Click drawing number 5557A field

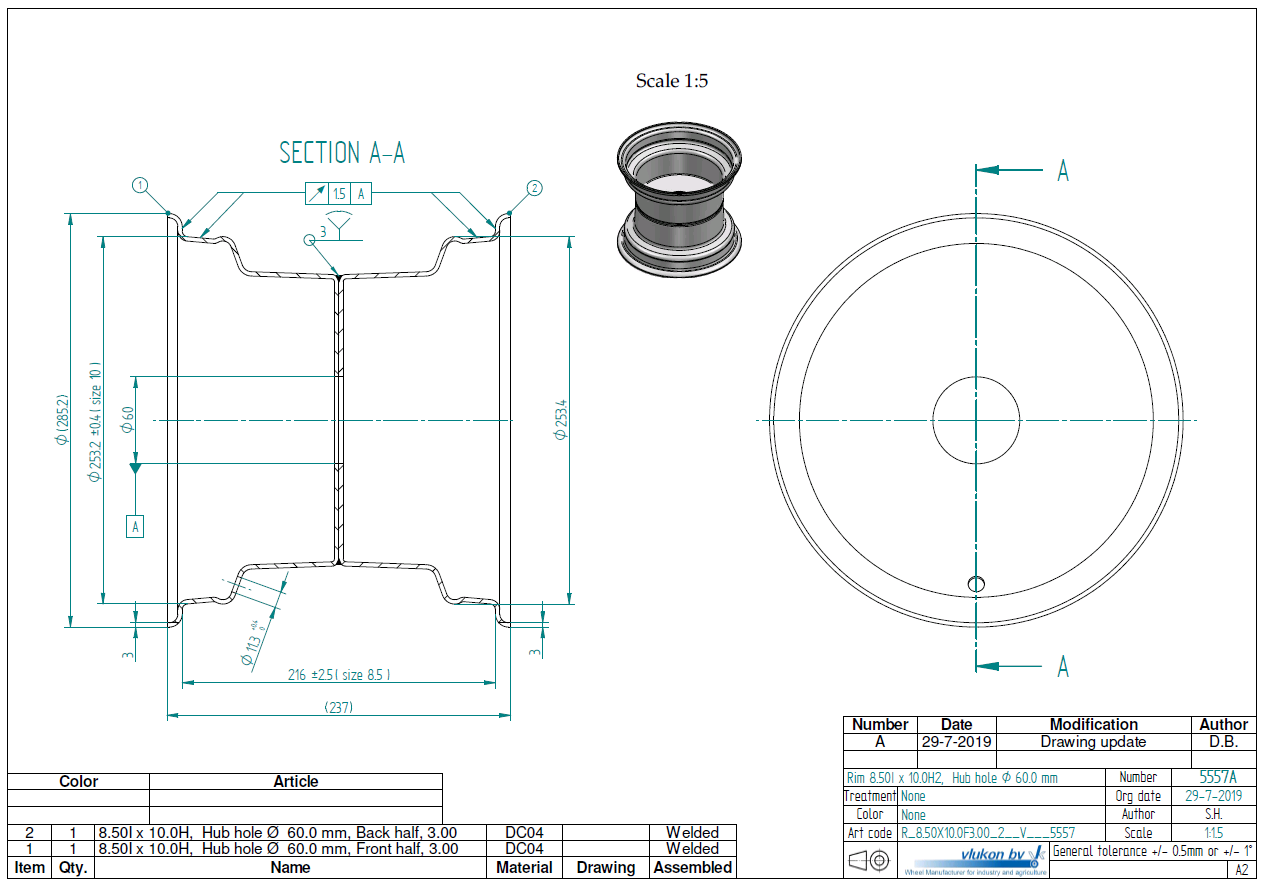click(1218, 777)
